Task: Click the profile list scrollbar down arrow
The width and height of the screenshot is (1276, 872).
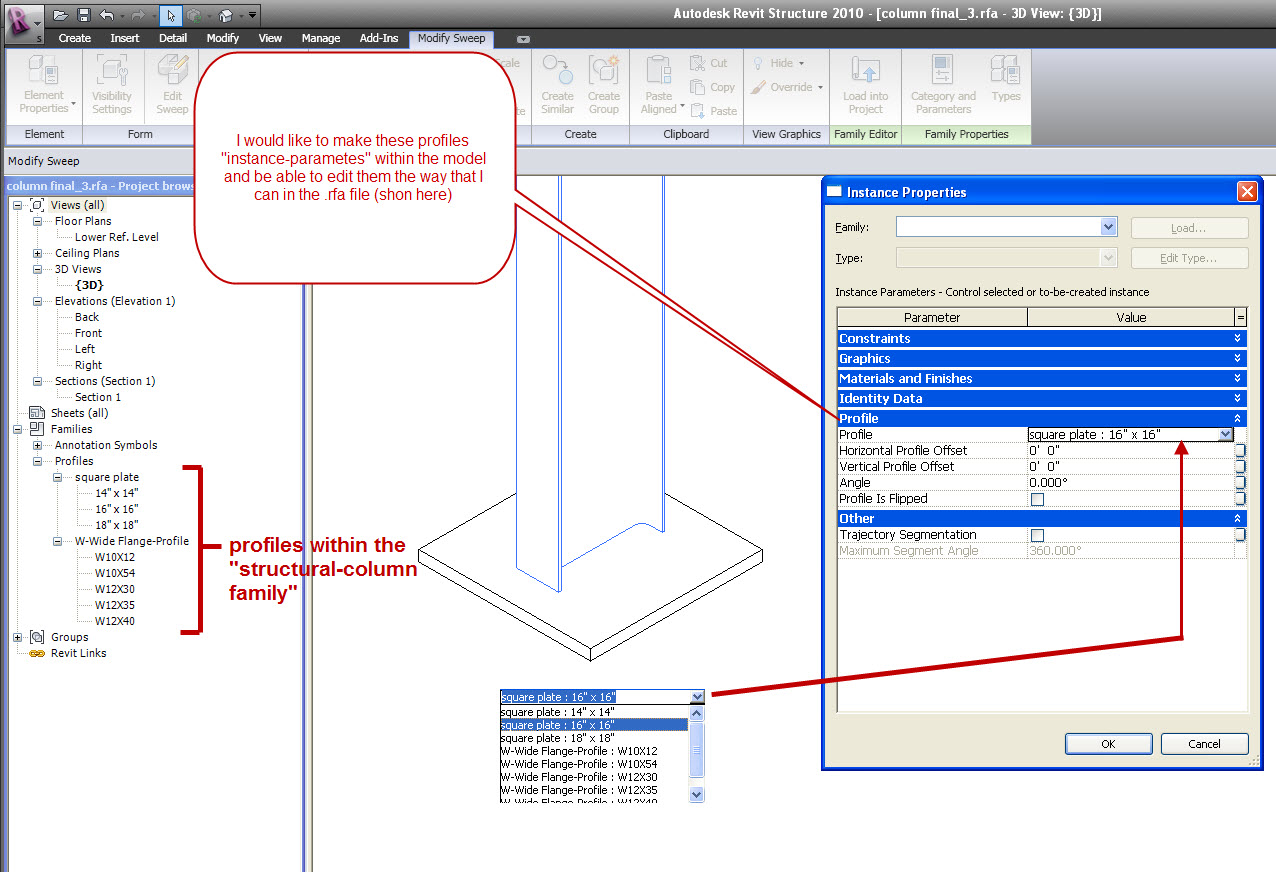Action: pos(697,794)
